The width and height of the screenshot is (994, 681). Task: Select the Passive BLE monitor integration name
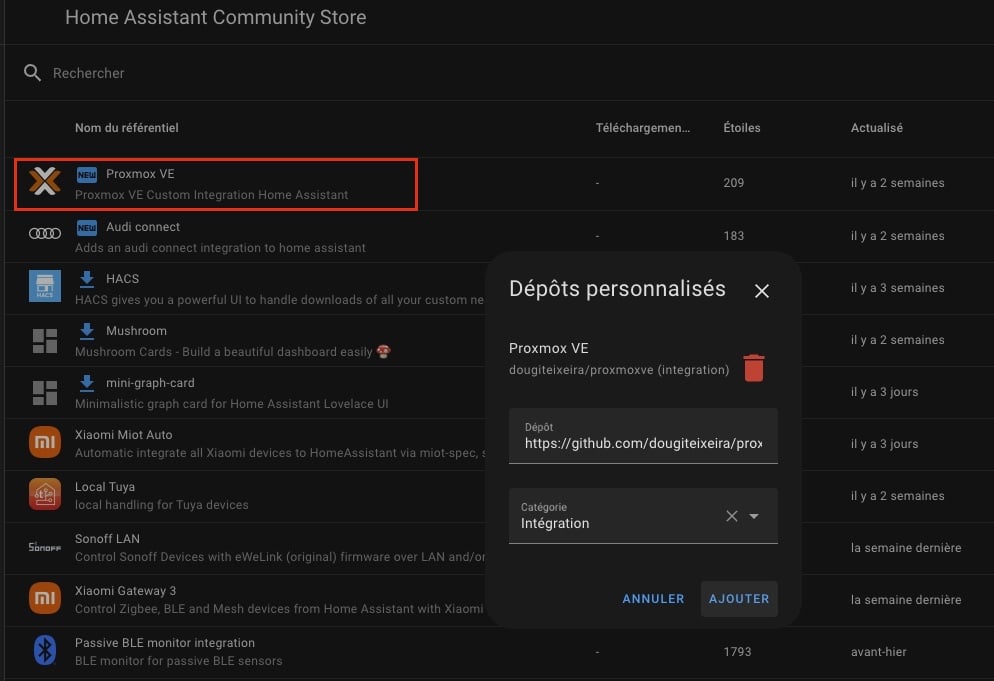[x=165, y=642]
